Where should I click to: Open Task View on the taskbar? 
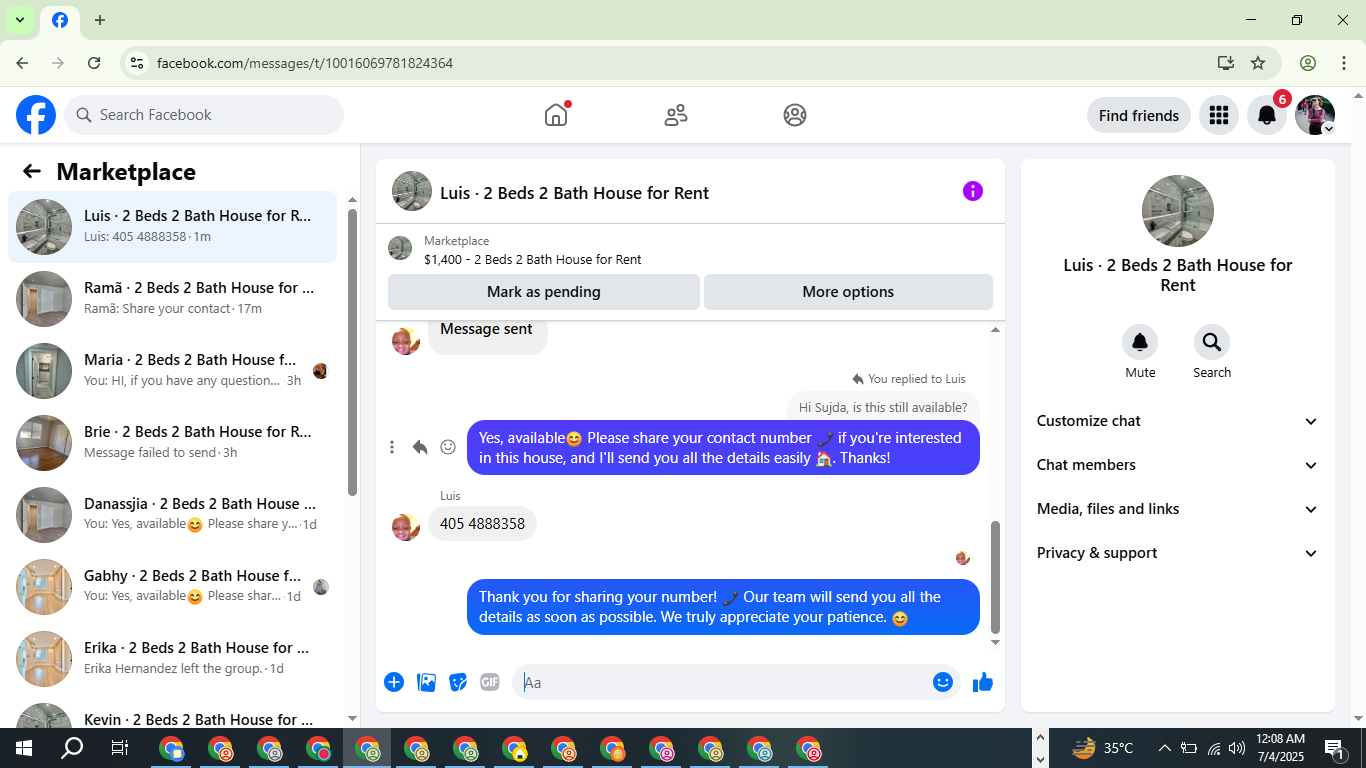pos(119,748)
